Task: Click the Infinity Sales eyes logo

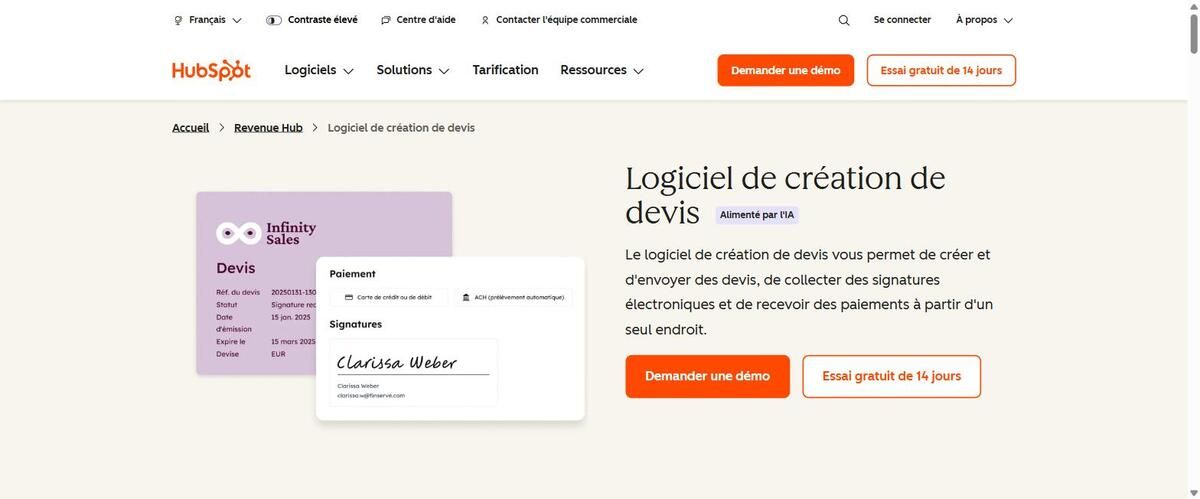Action: (238, 233)
